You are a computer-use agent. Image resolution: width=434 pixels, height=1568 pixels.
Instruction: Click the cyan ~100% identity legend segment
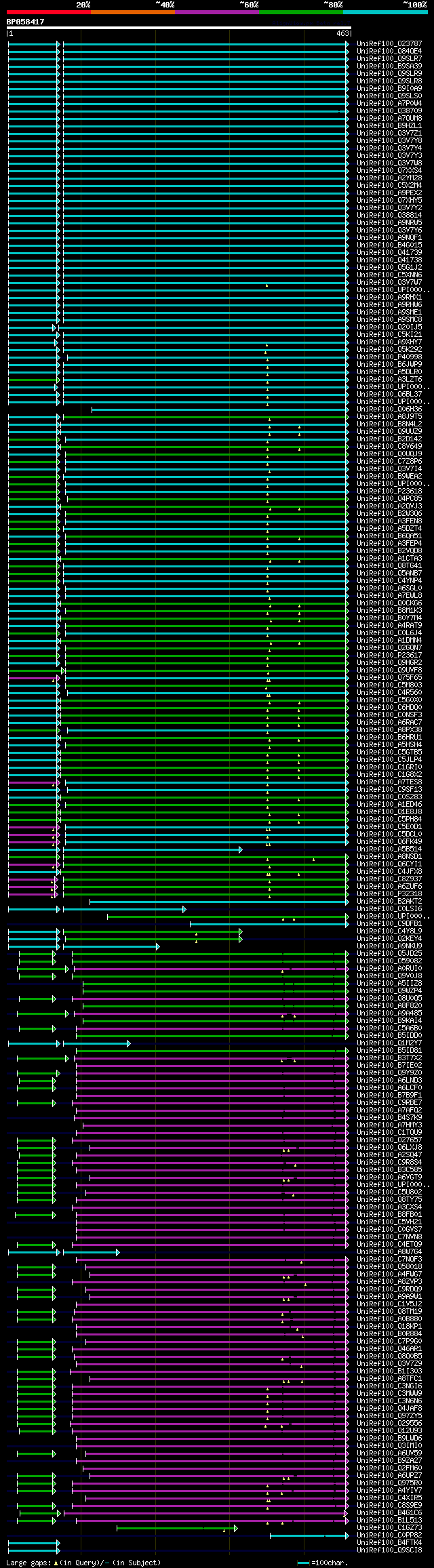(x=385, y=12)
